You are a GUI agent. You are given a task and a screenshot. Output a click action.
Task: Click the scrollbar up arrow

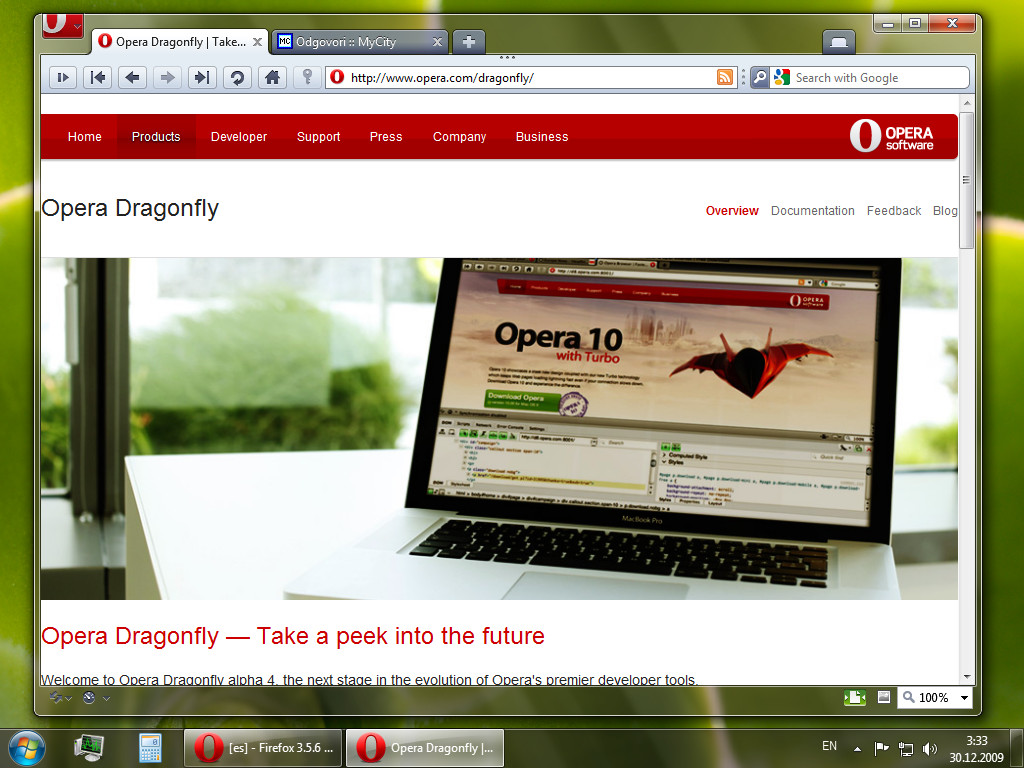(967, 103)
